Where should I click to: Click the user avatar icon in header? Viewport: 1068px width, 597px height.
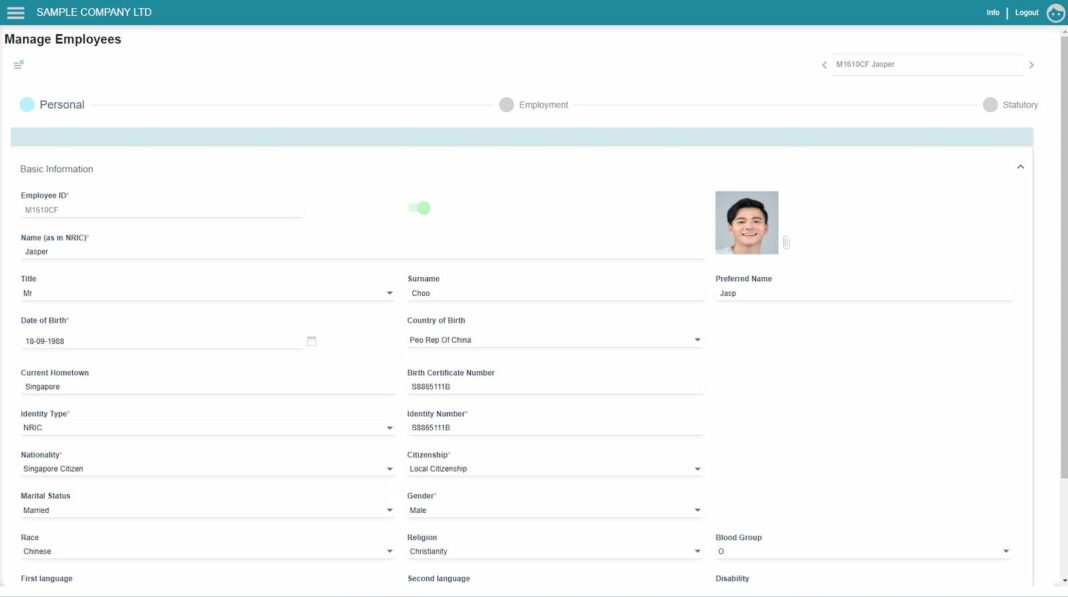pos(1055,13)
